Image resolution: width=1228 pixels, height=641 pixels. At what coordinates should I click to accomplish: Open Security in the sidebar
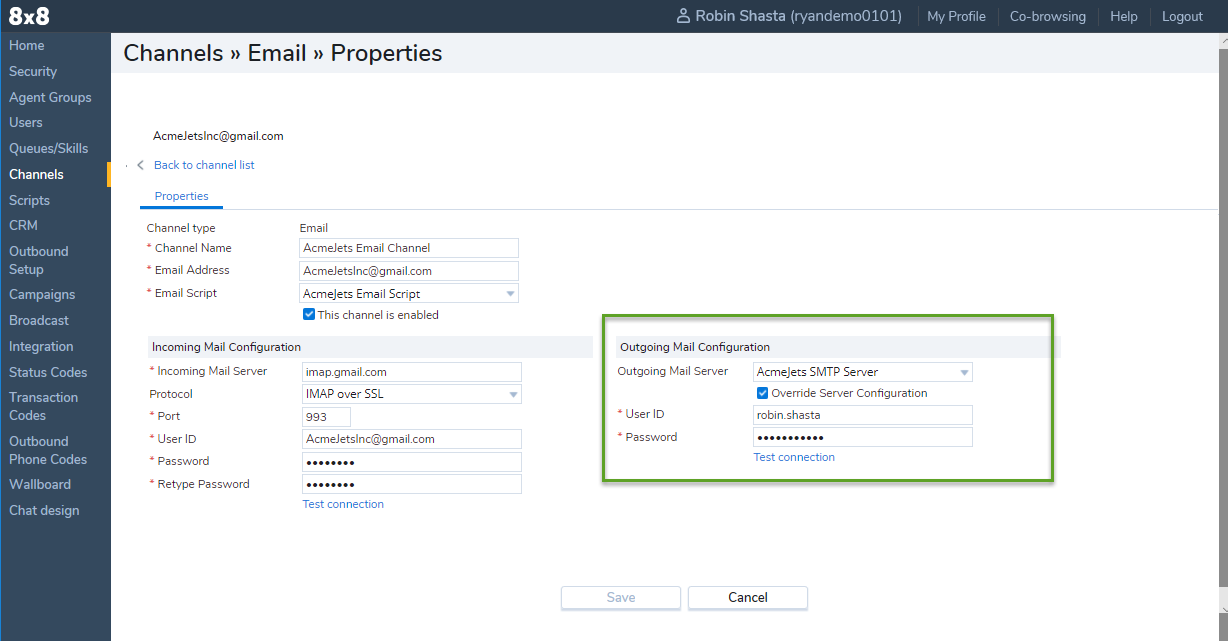coord(33,72)
